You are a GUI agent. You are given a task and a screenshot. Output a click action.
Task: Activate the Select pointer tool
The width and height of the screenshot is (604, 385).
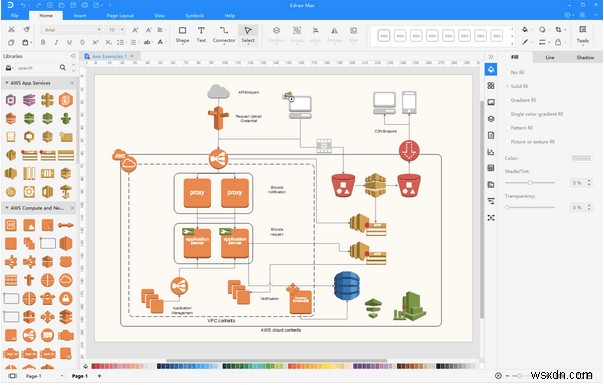(248, 34)
